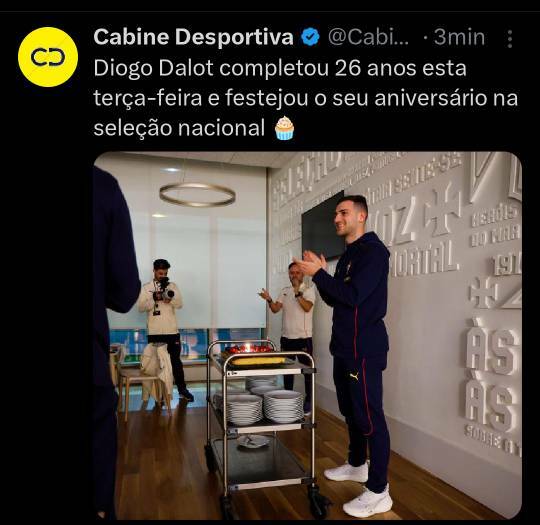The image size is (540, 525).
Task: Open the 3min timestamp link
Action: [x=459, y=37]
